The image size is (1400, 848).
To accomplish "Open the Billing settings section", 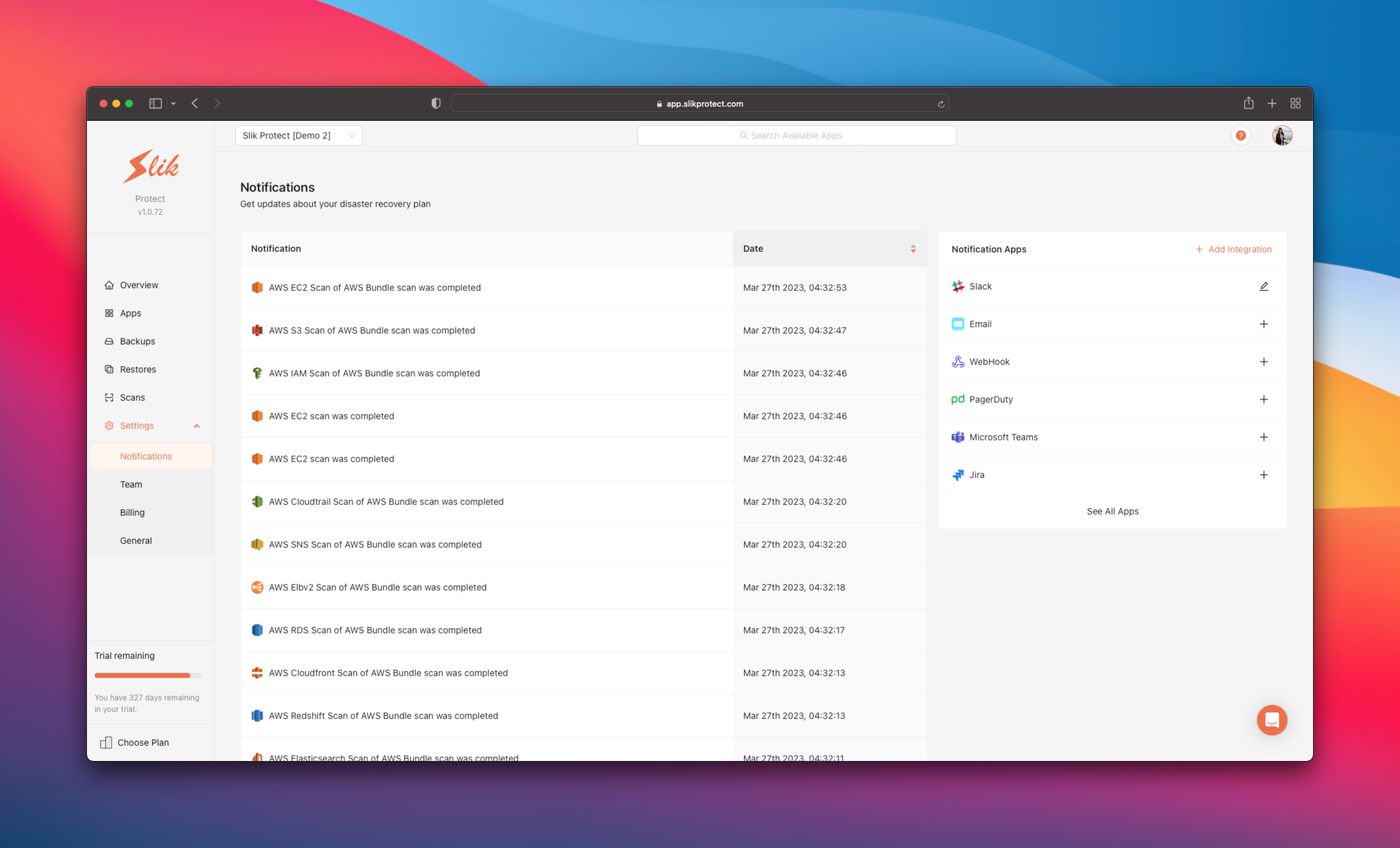I will (133, 512).
